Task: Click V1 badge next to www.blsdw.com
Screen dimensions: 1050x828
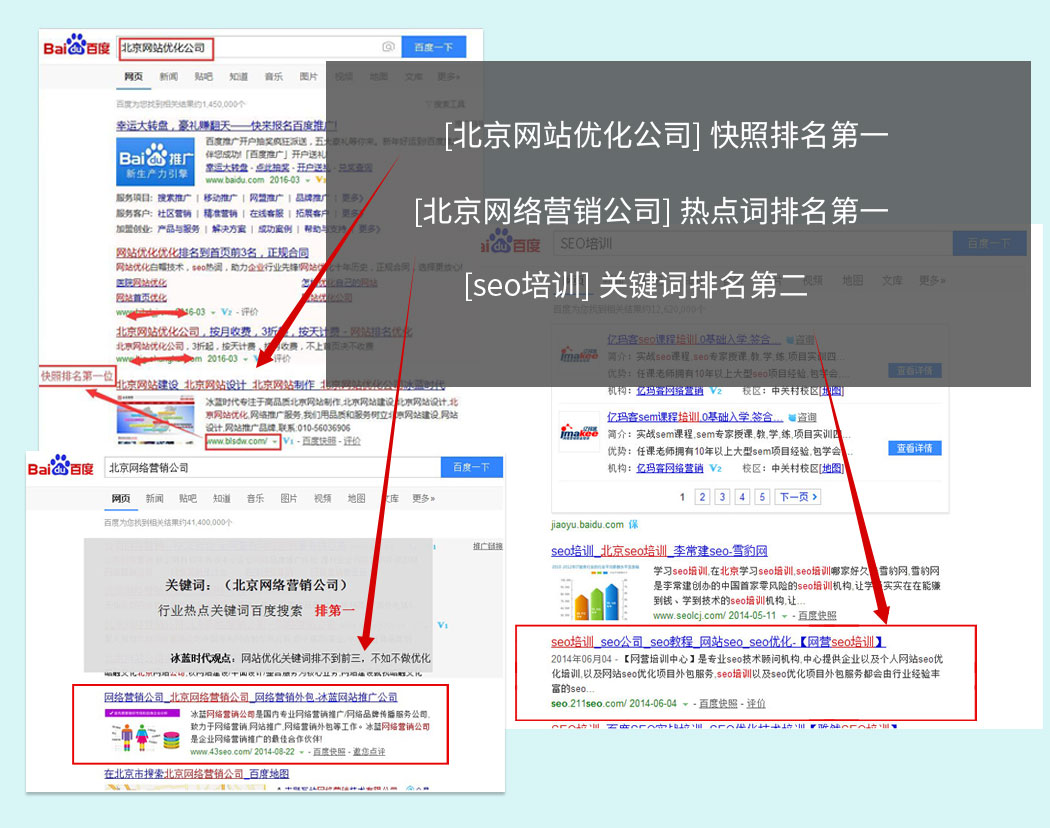Action: click(x=289, y=441)
